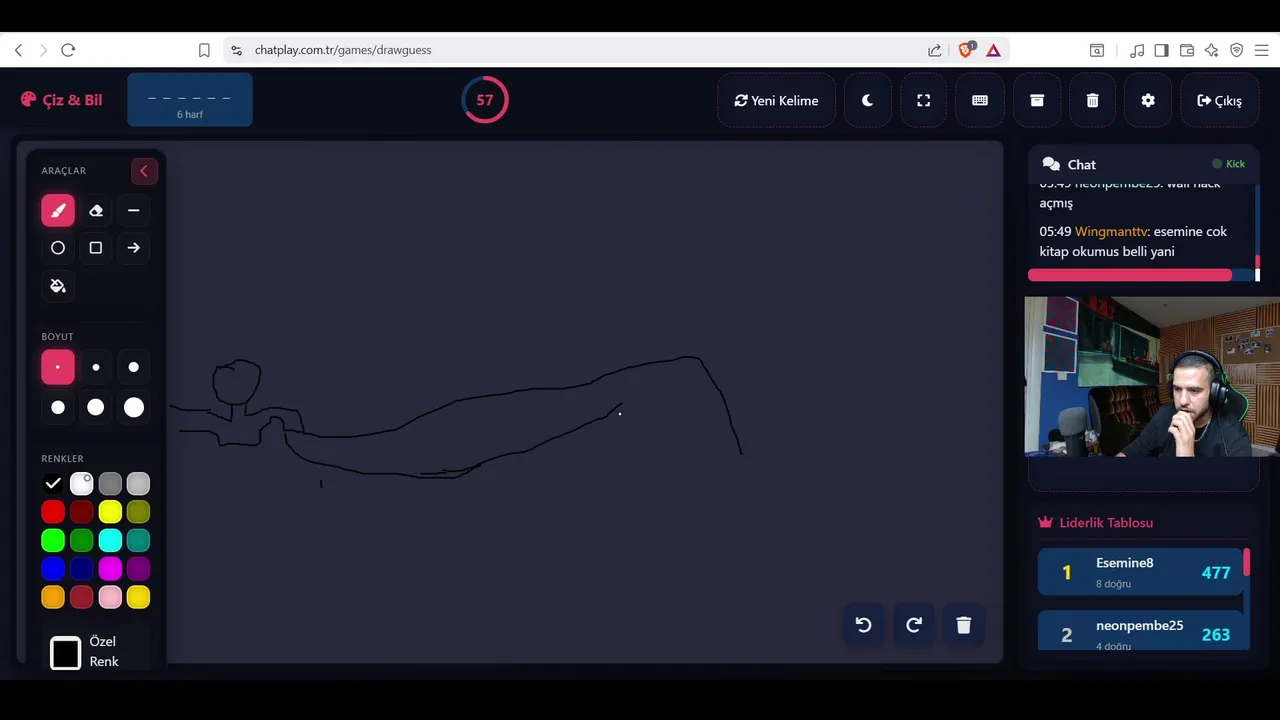Open the browser playlist music icon
1280x720 pixels.
1137,50
